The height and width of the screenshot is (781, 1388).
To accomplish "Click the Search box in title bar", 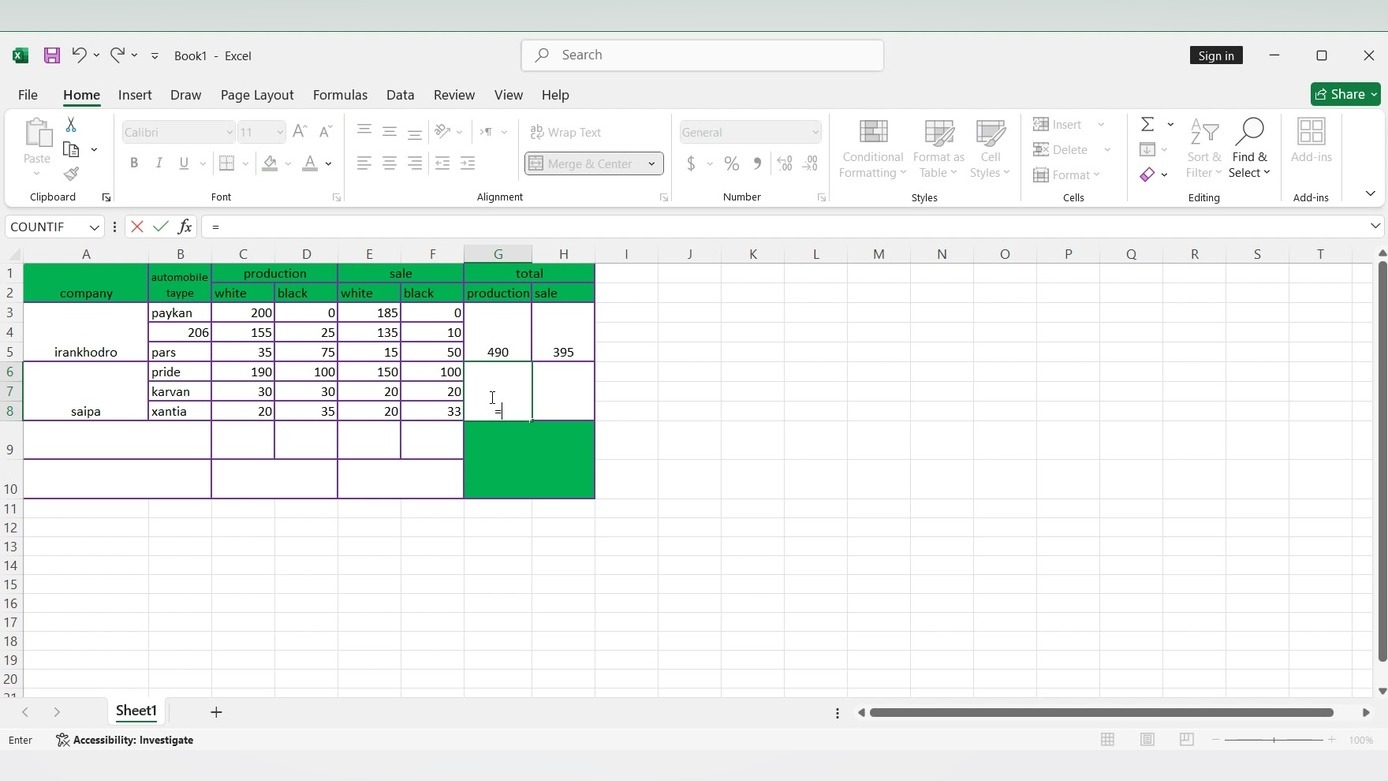I will click(x=702, y=55).
